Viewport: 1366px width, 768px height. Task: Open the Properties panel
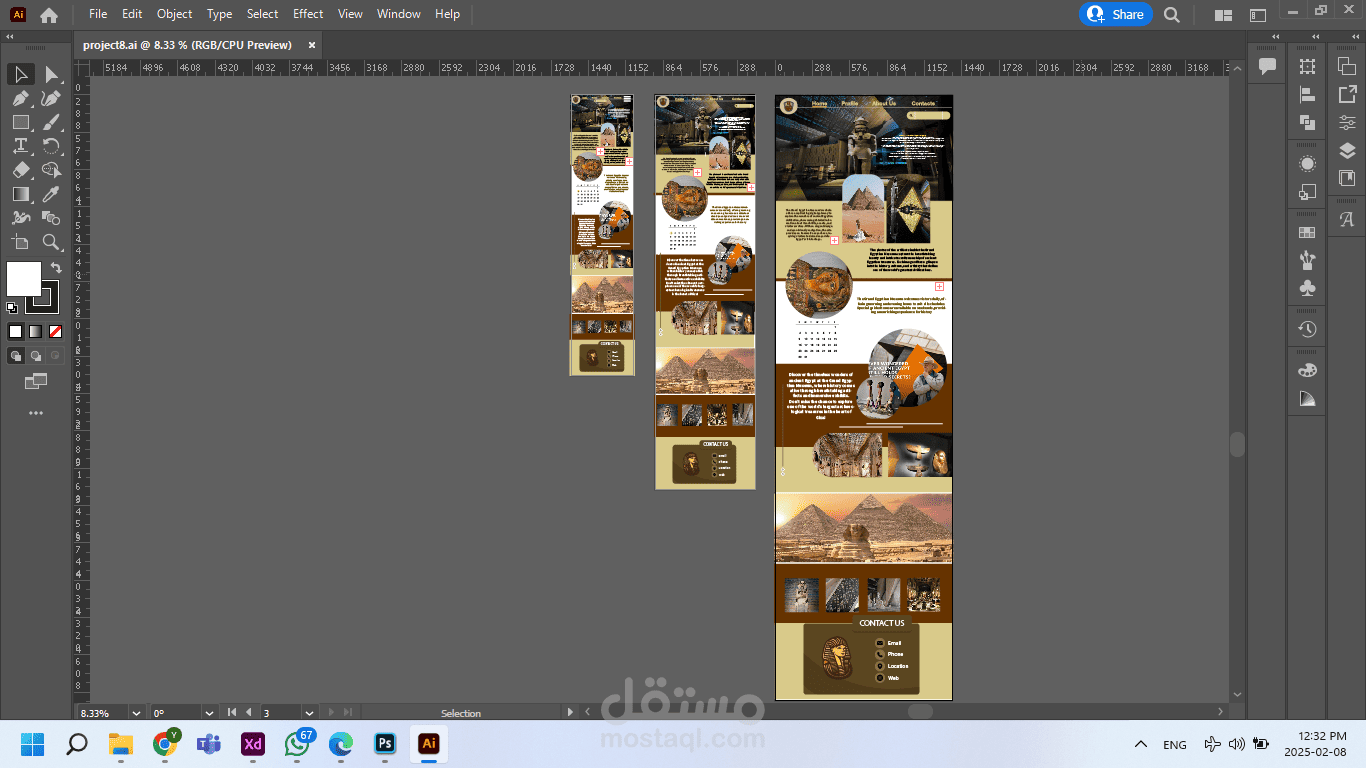[x=1347, y=122]
